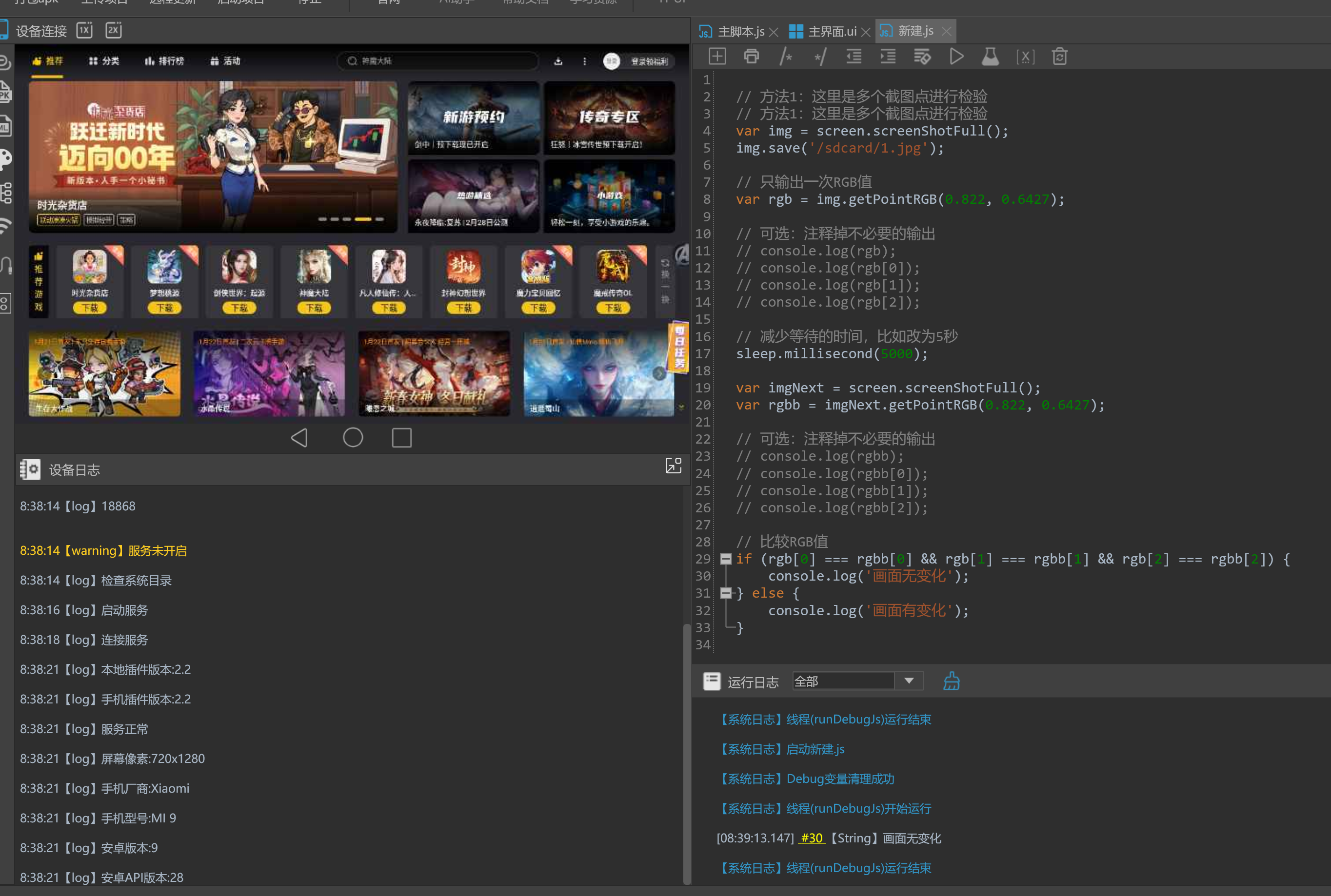Viewport: 1331px width, 896px height.
Task: Tap the download manager icon in the phone screen
Action: [558, 61]
